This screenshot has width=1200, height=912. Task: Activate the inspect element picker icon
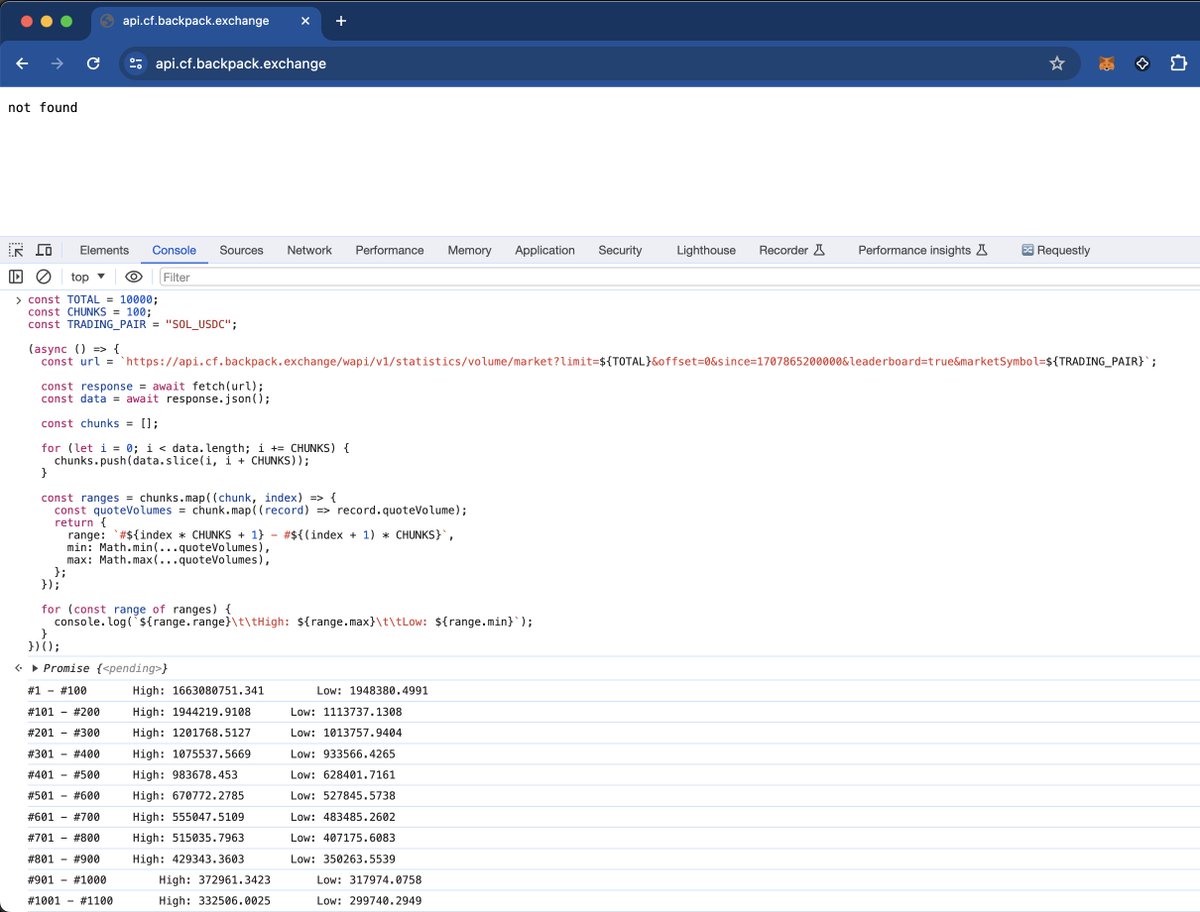[x=16, y=250]
